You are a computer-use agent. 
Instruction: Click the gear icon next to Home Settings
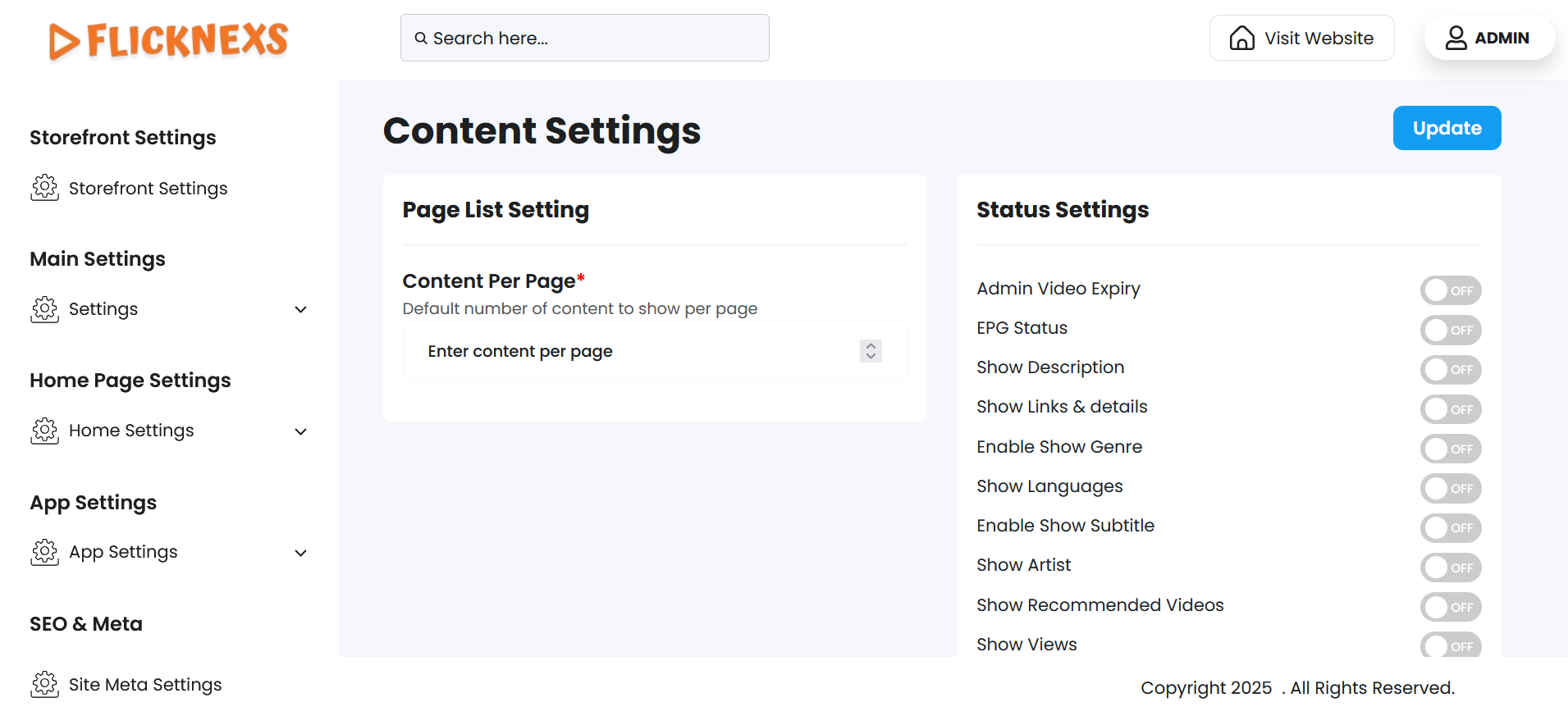(45, 431)
